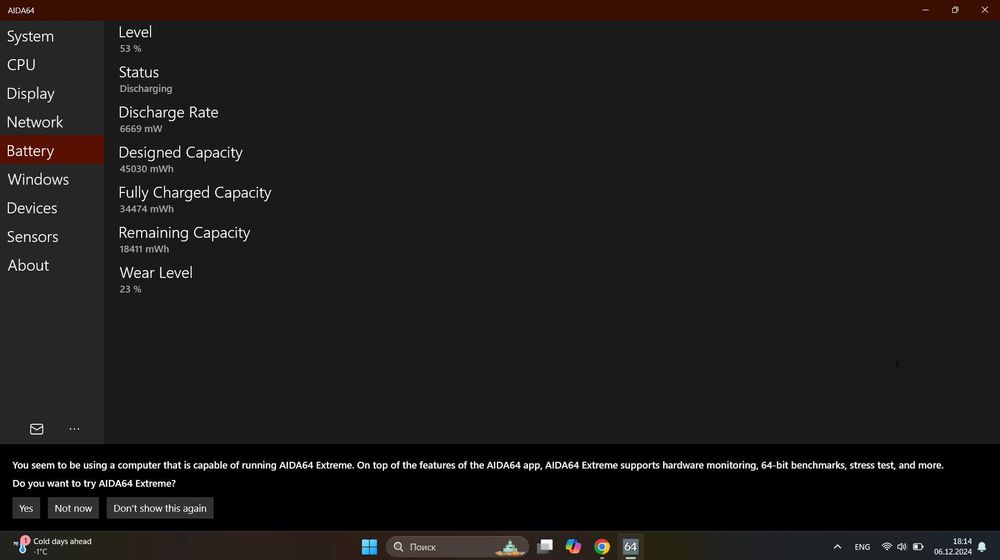The image size is (1000, 560).
Task: Select the Wear Level 23 % entry
Action: click(x=156, y=280)
